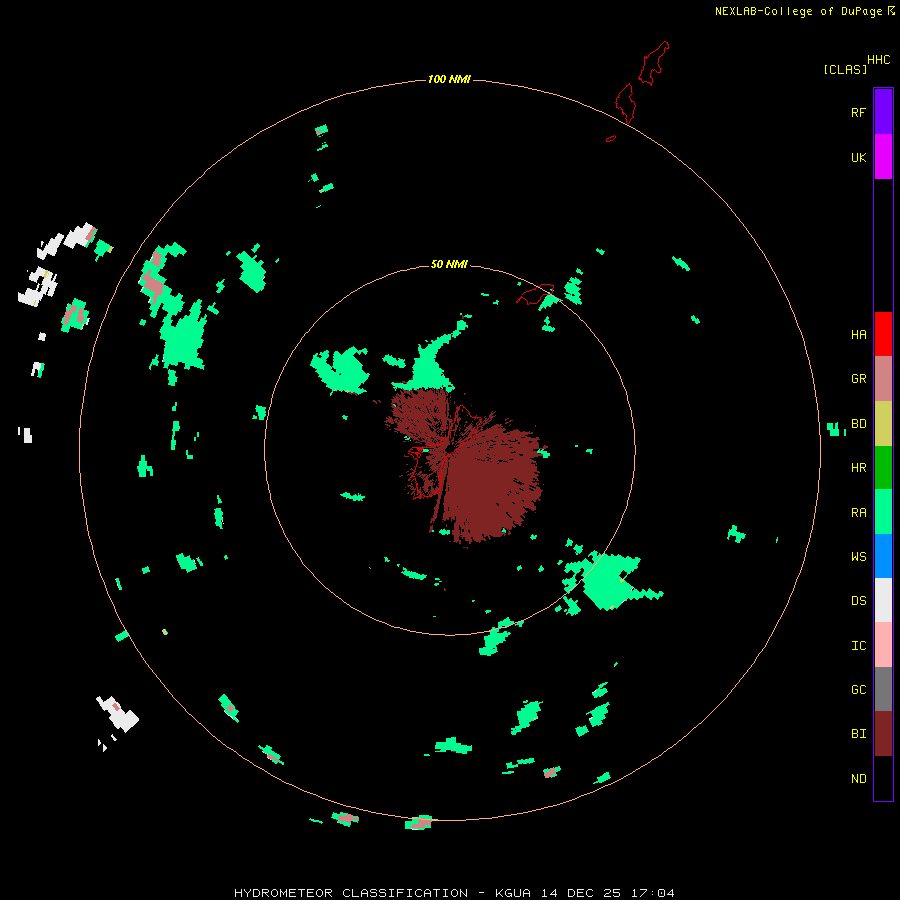900x900 pixels.
Task: Click the [CLAS] units label
Action: [x=845, y=69]
